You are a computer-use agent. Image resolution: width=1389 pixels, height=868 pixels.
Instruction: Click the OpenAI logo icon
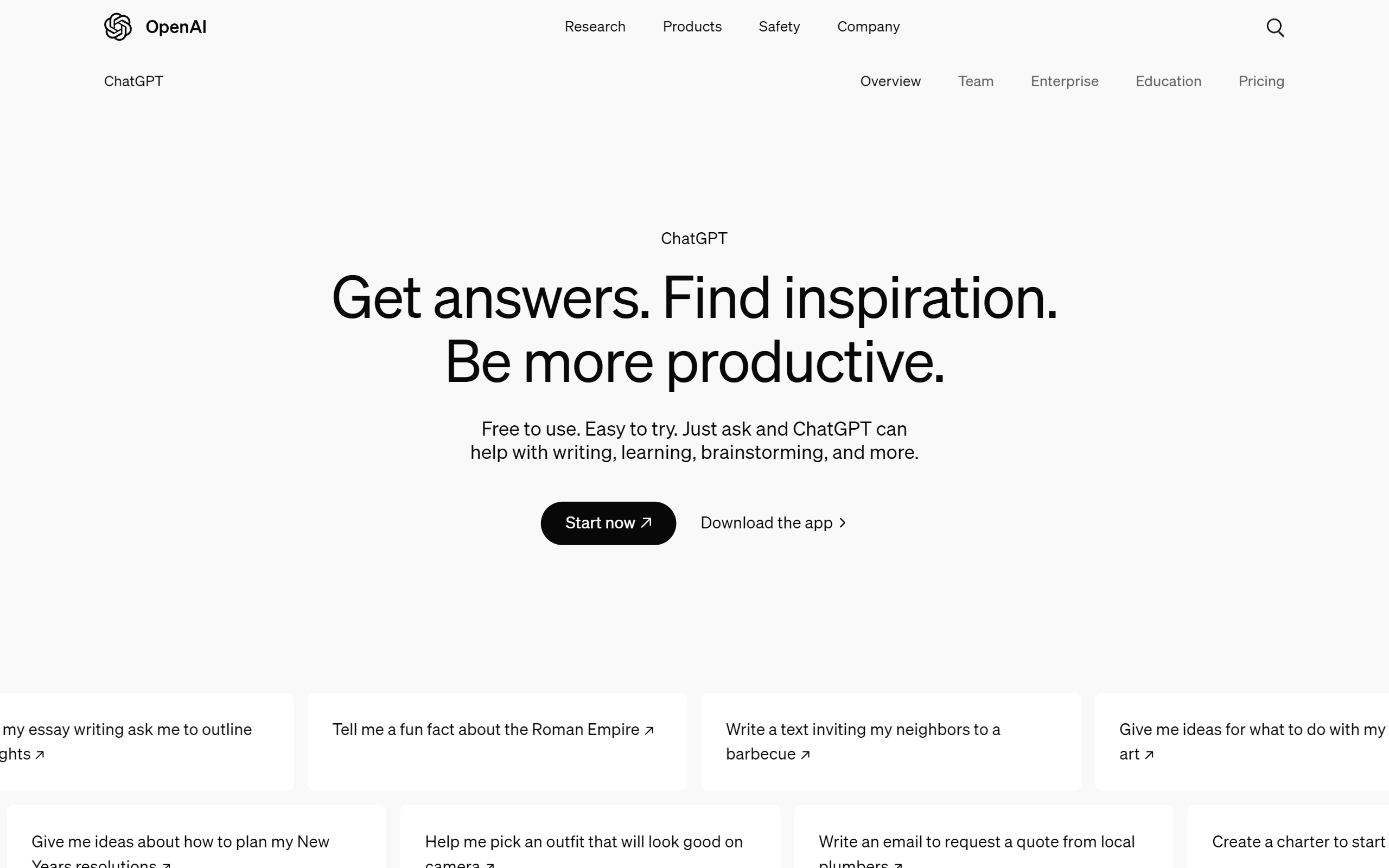click(x=117, y=27)
